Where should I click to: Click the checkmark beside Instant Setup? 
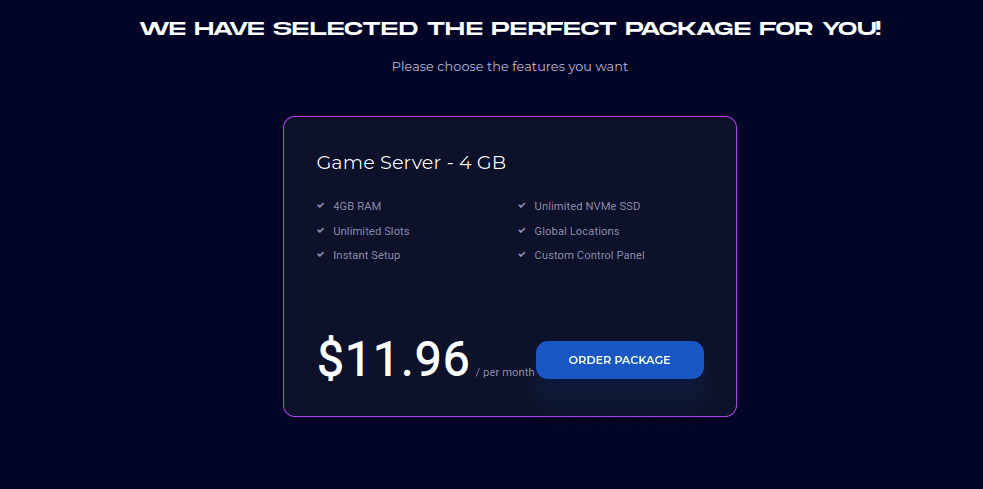[x=321, y=255]
